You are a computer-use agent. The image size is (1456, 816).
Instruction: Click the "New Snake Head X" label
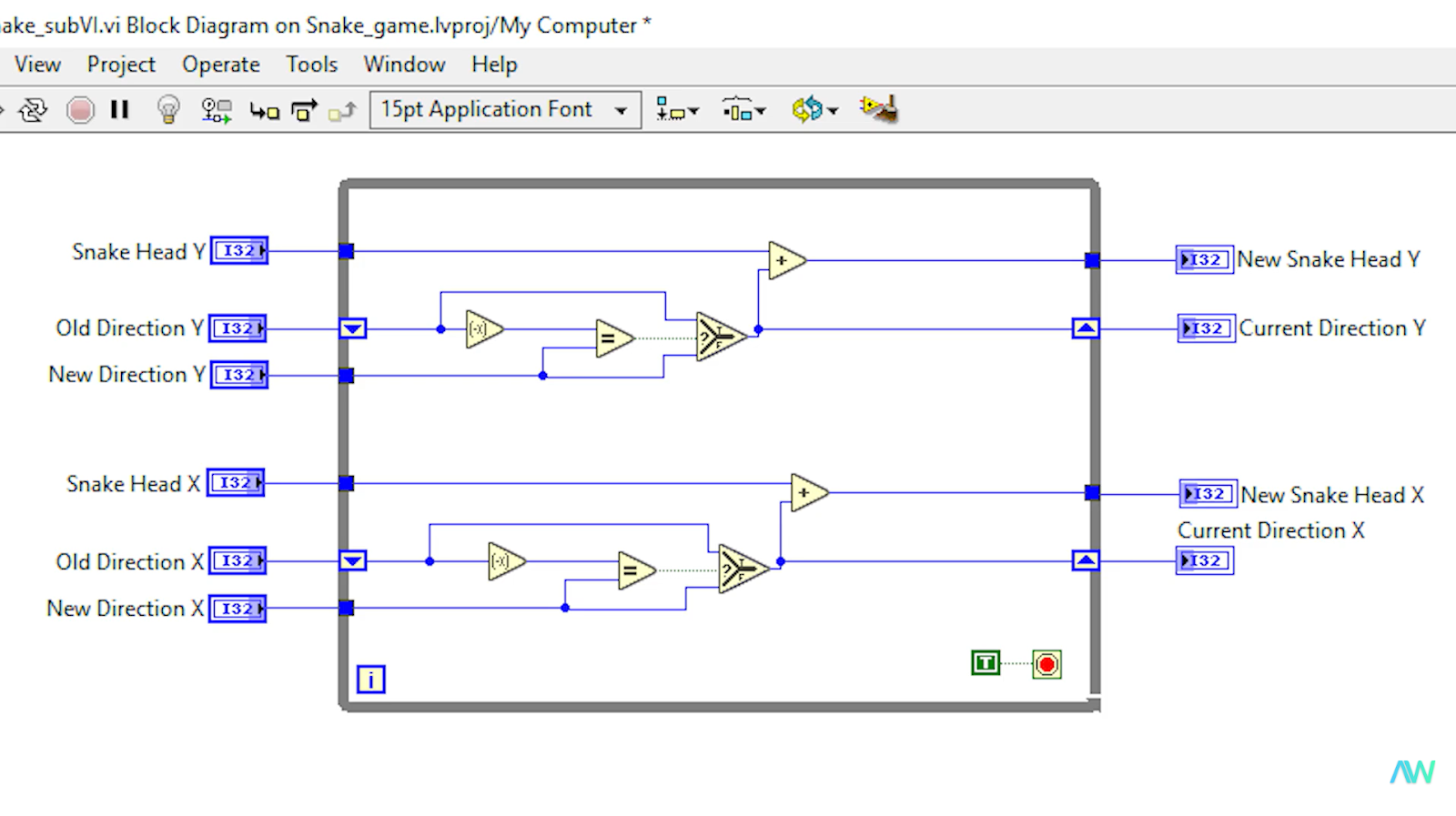pyautogui.click(x=1332, y=495)
